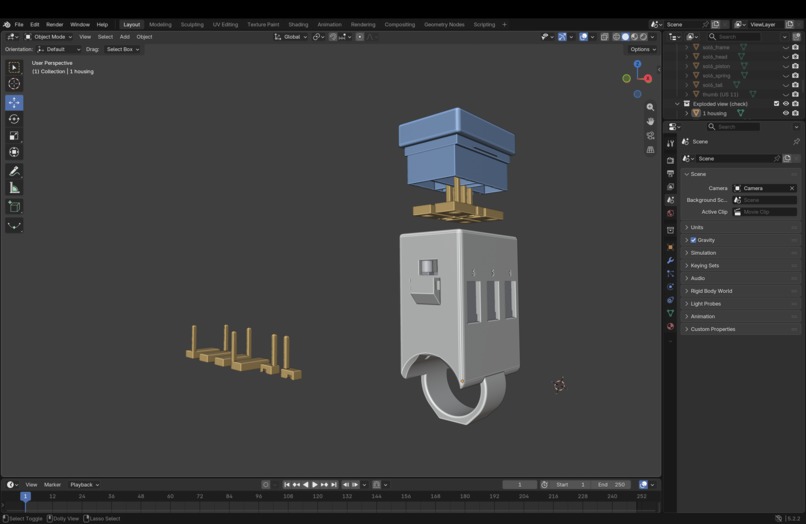Screen dimensions: 806x524
Task: Select the Annotate pencil tool
Action: tap(14, 171)
